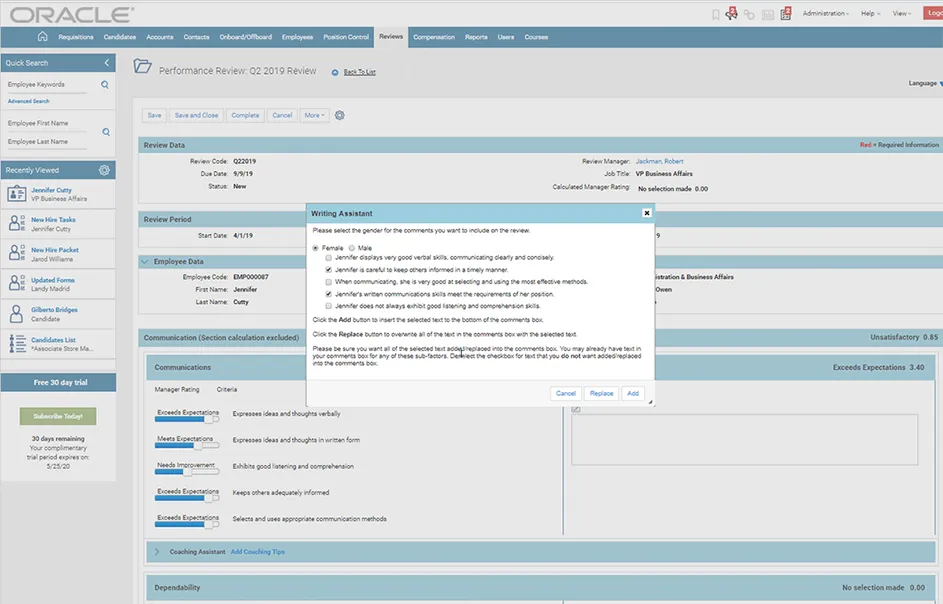The width and height of the screenshot is (943, 604).
Task: Select the Female radio button in Writing Assistant
Action: [317, 247]
